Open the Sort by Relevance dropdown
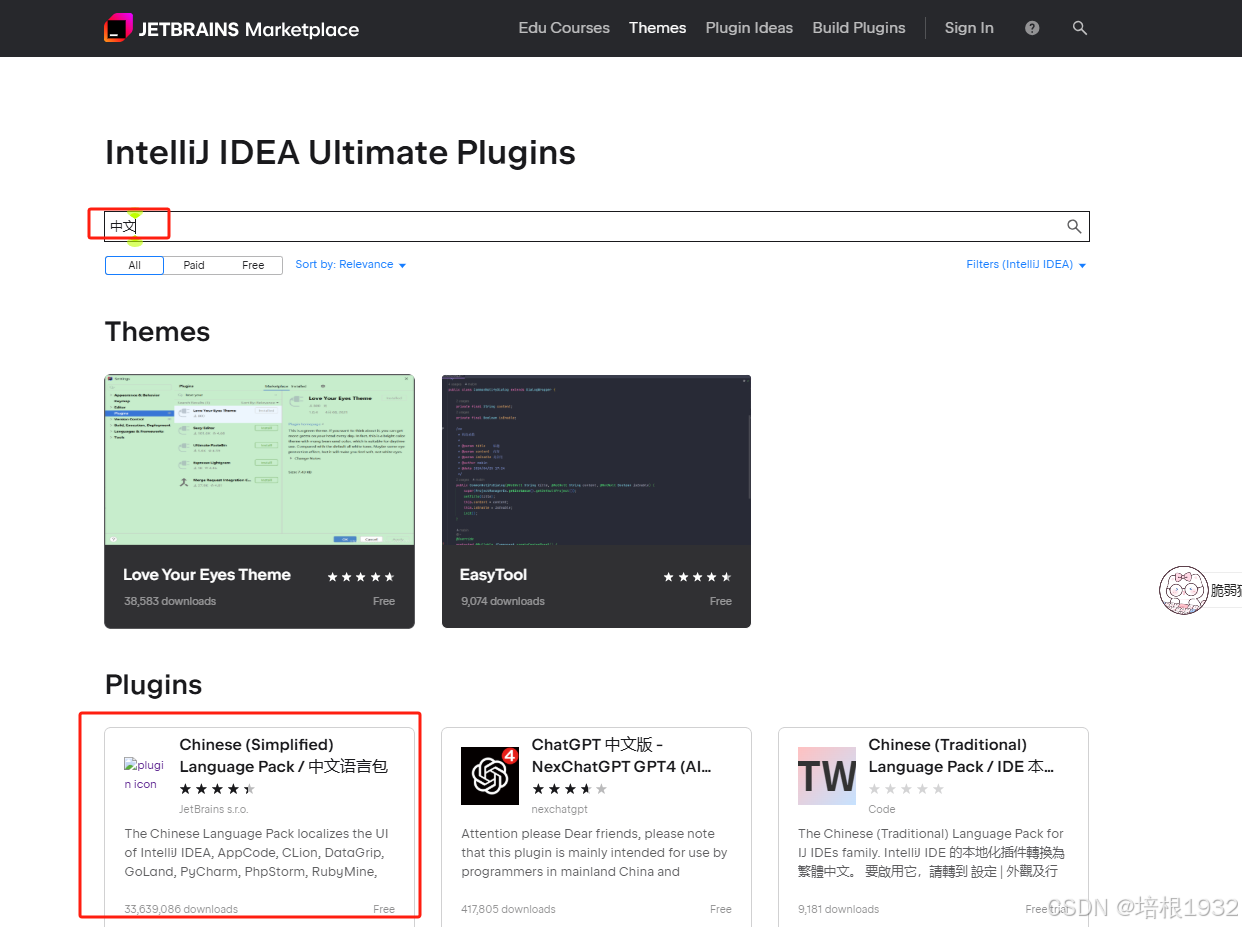The image size is (1242, 927). point(351,265)
